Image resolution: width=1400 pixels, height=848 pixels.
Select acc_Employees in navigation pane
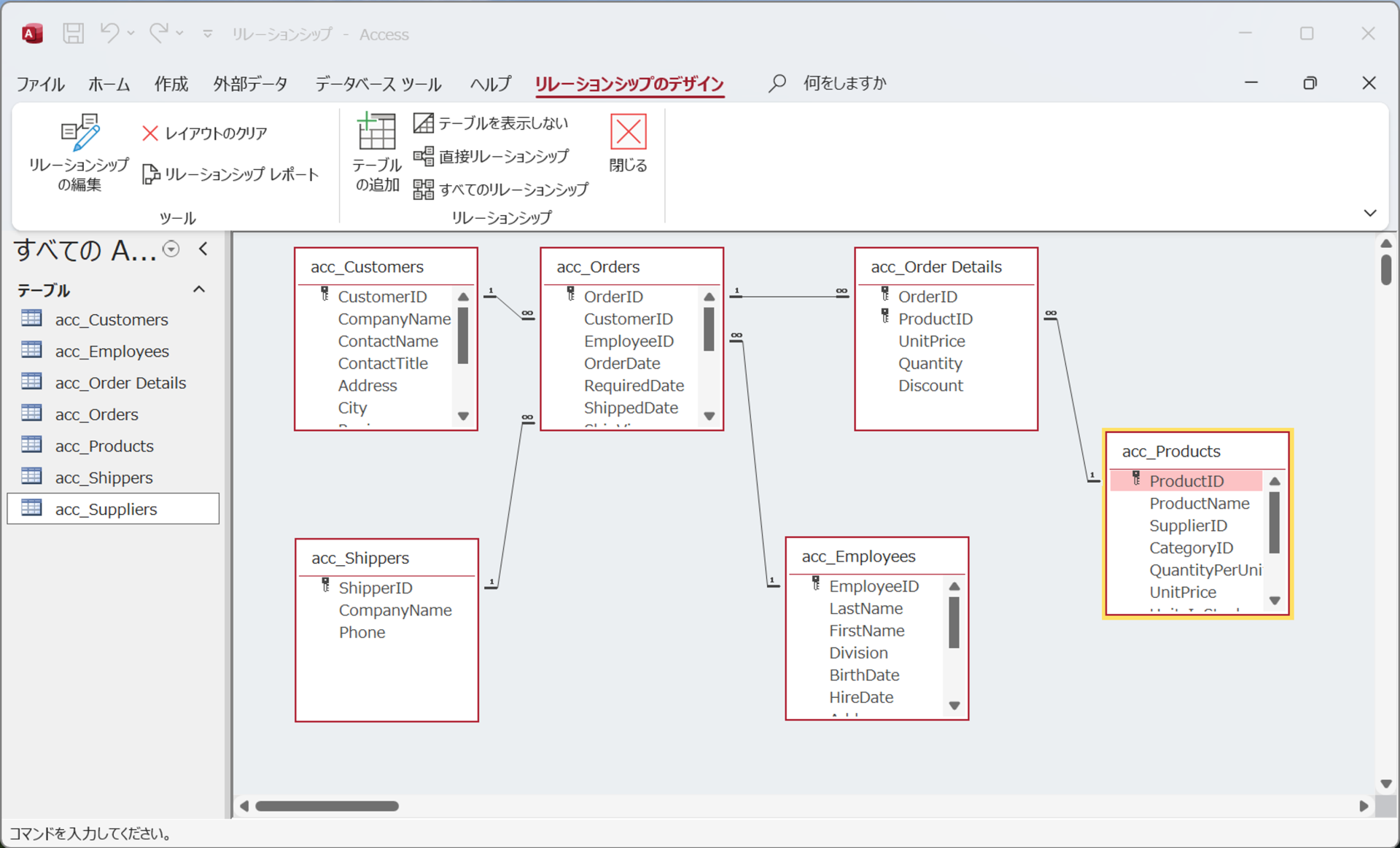click(112, 351)
